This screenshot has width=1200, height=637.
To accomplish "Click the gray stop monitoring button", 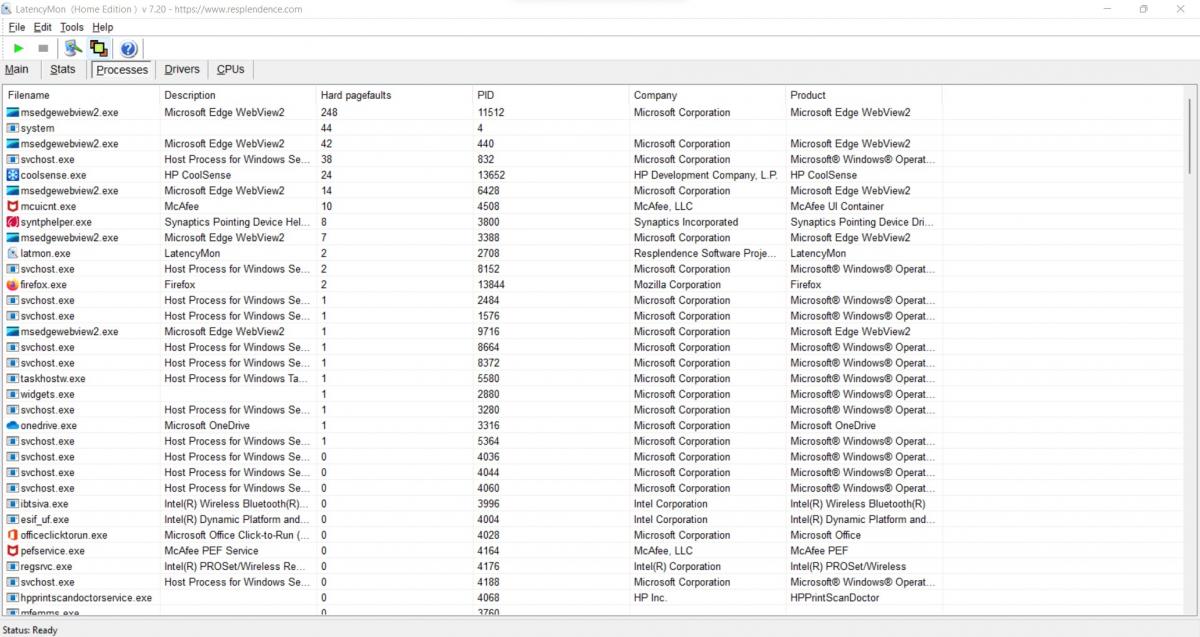I will pyautogui.click(x=43, y=48).
